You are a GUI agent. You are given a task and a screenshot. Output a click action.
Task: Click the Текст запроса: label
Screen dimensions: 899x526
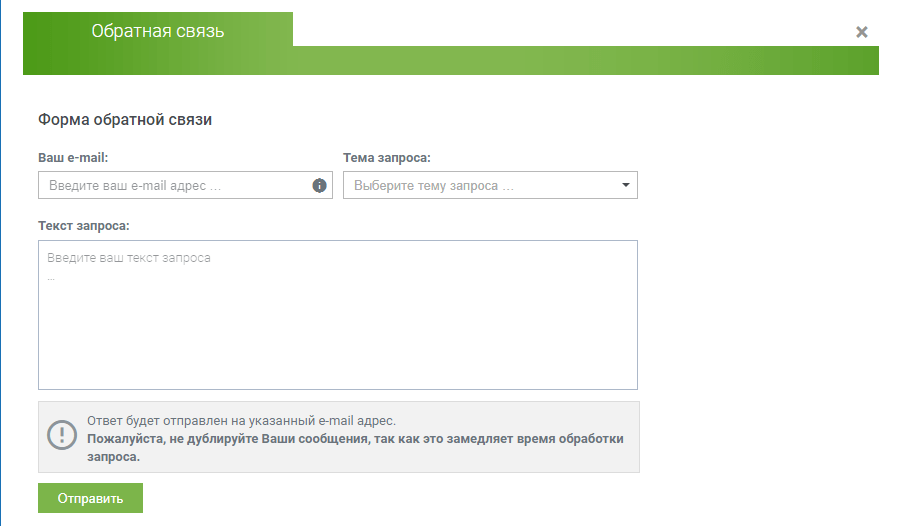[x=84, y=226]
